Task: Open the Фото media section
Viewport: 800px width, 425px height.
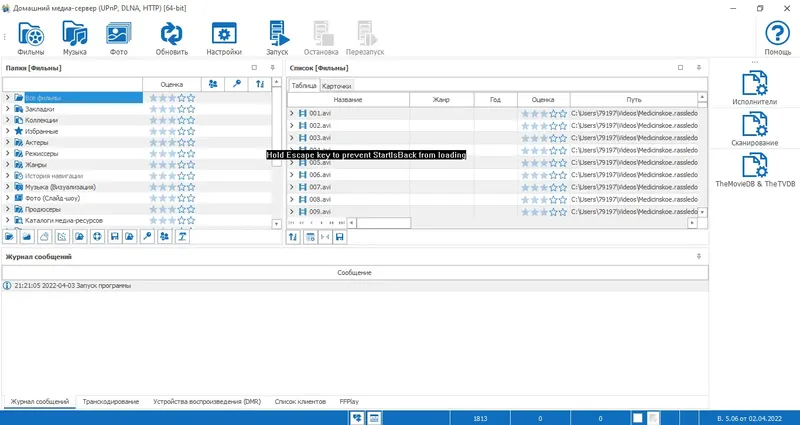Action: coord(118,38)
